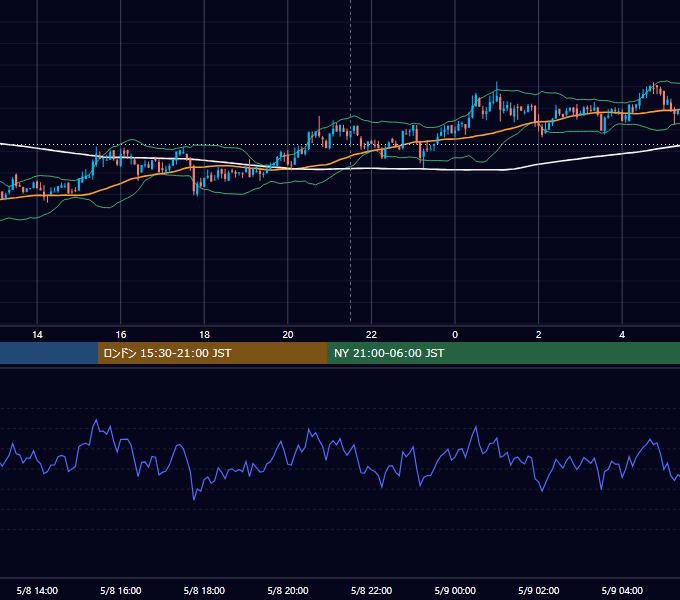Click the 2 hour label on chart axis
The height and width of the screenshot is (600, 680).
tap(539, 335)
